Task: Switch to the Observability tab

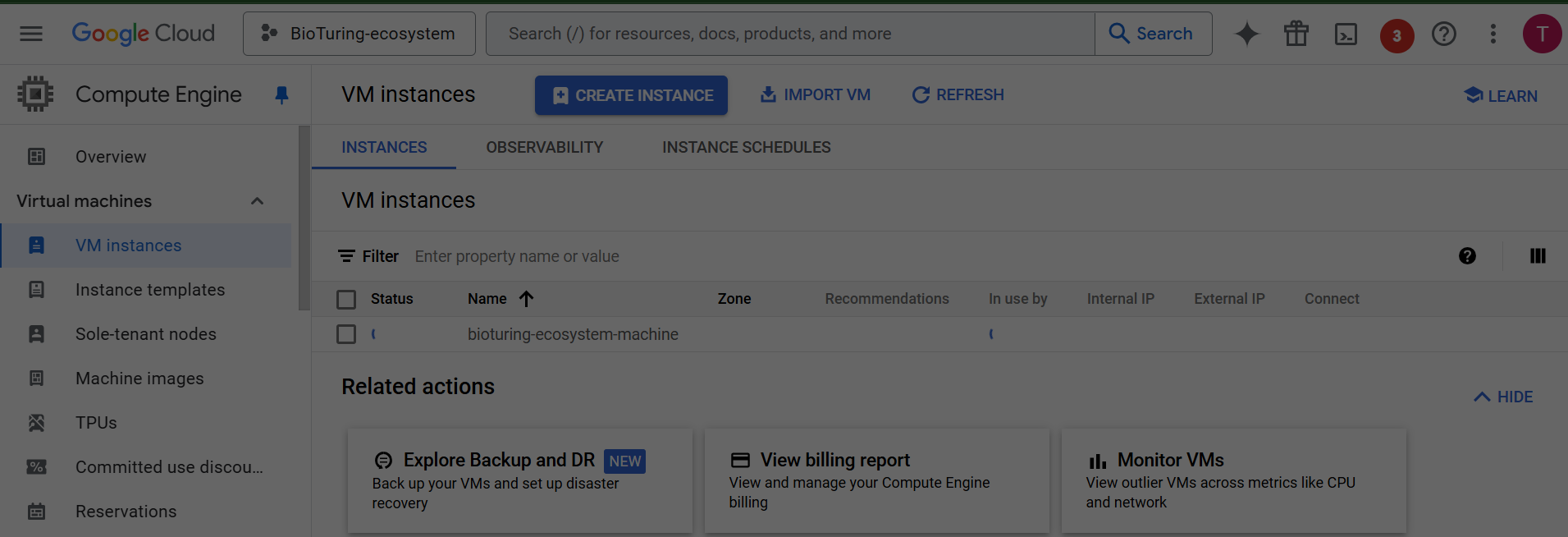Action: click(544, 148)
